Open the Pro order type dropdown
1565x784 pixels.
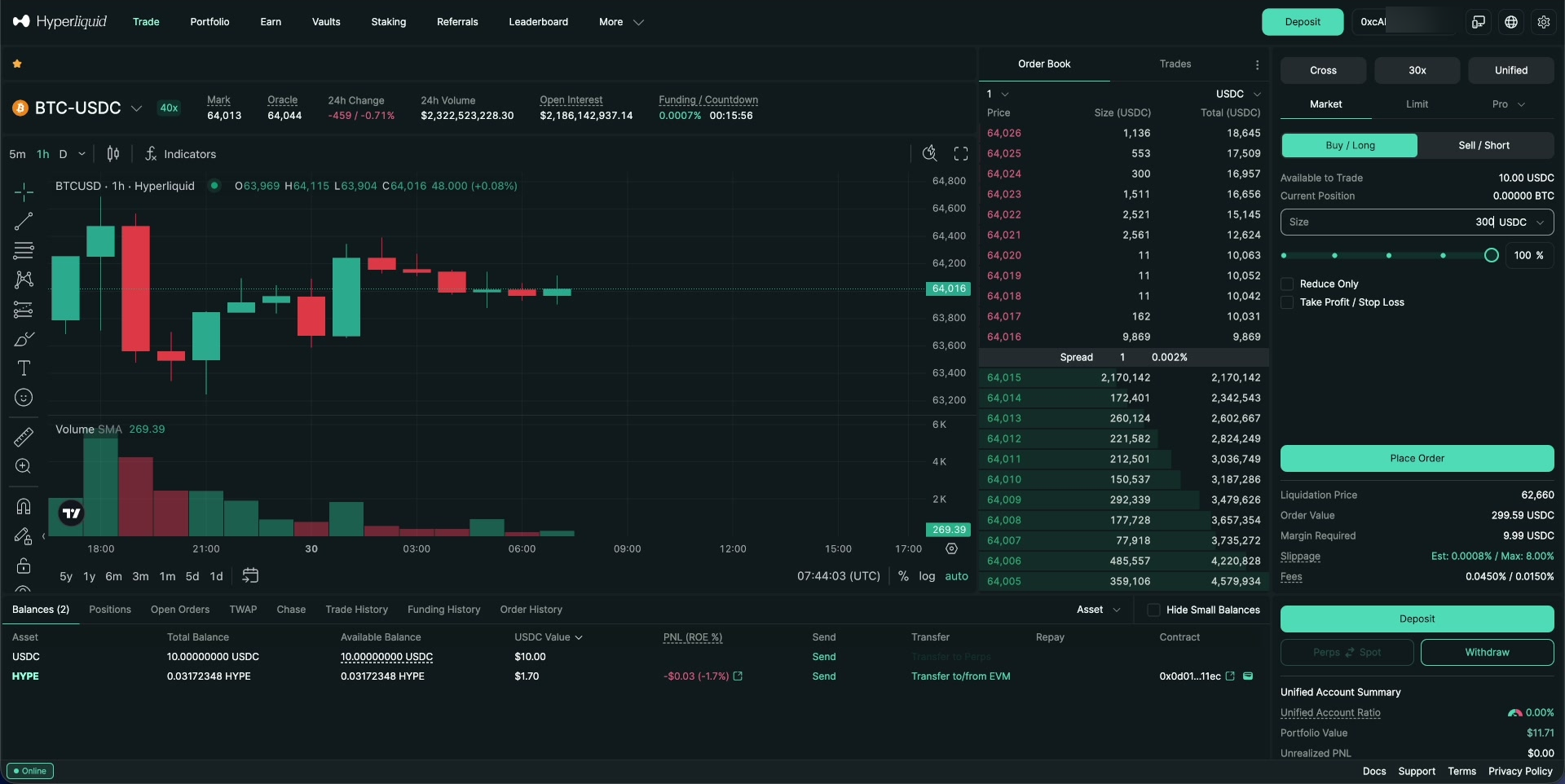[1508, 104]
